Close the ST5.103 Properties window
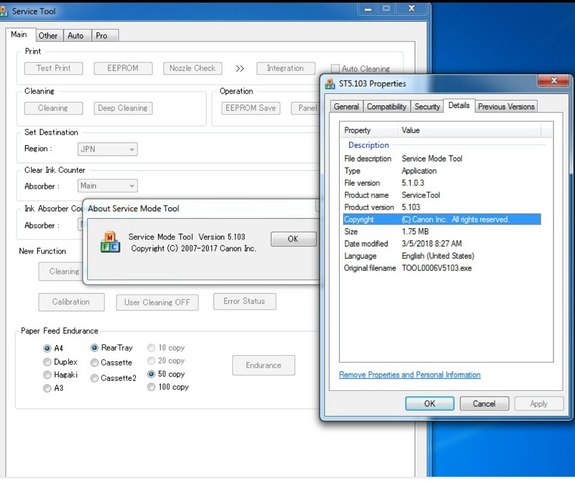 click(x=554, y=80)
